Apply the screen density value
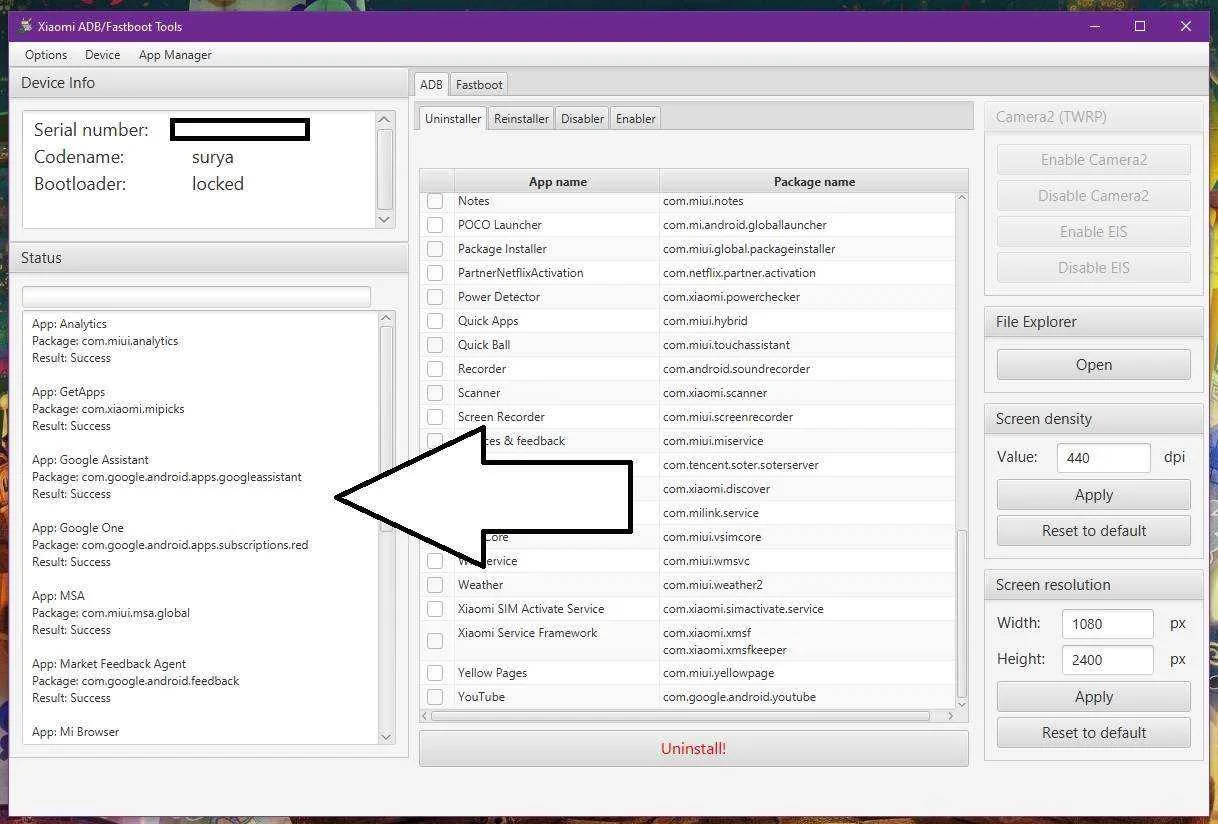This screenshot has height=824, width=1218. (x=1093, y=495)
